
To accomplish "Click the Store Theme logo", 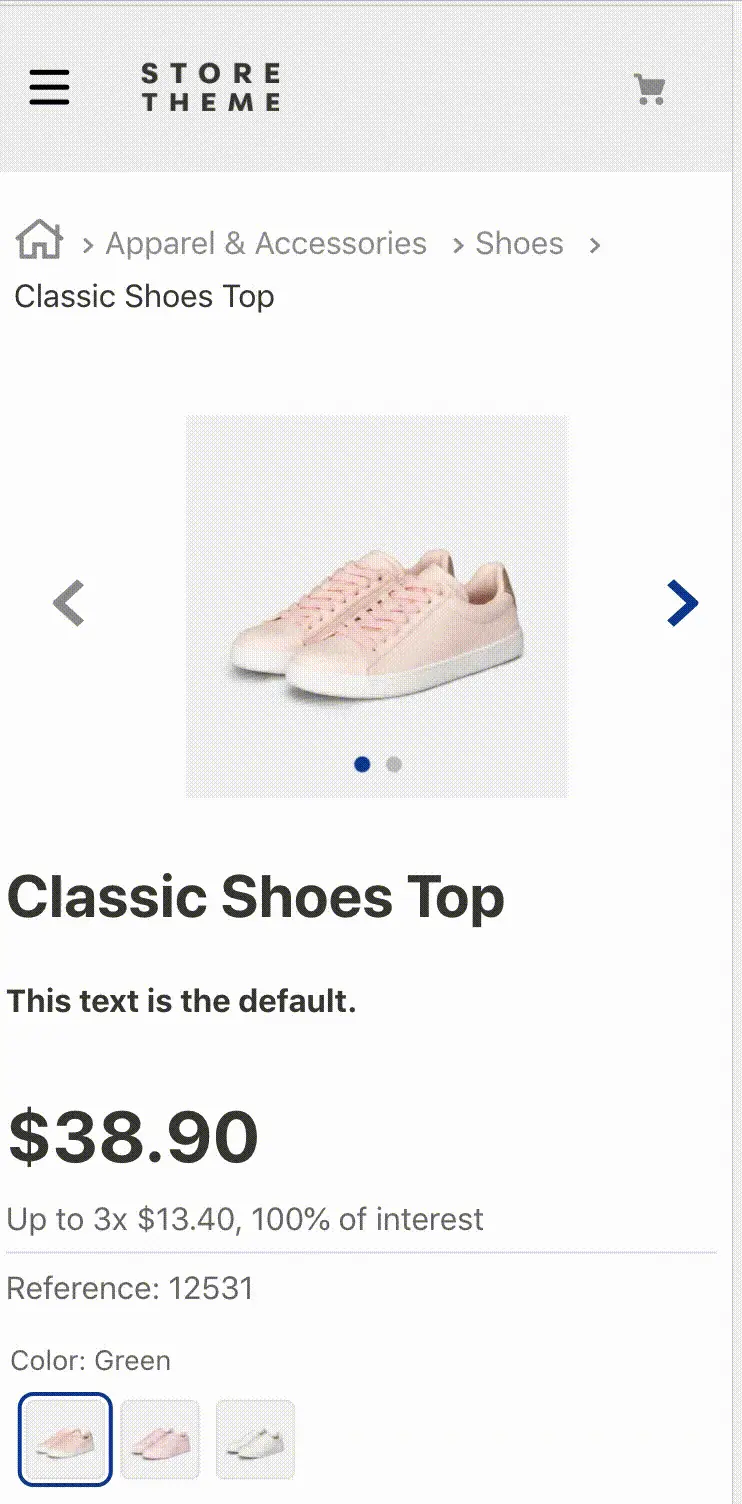I will (x=211, y=87).
